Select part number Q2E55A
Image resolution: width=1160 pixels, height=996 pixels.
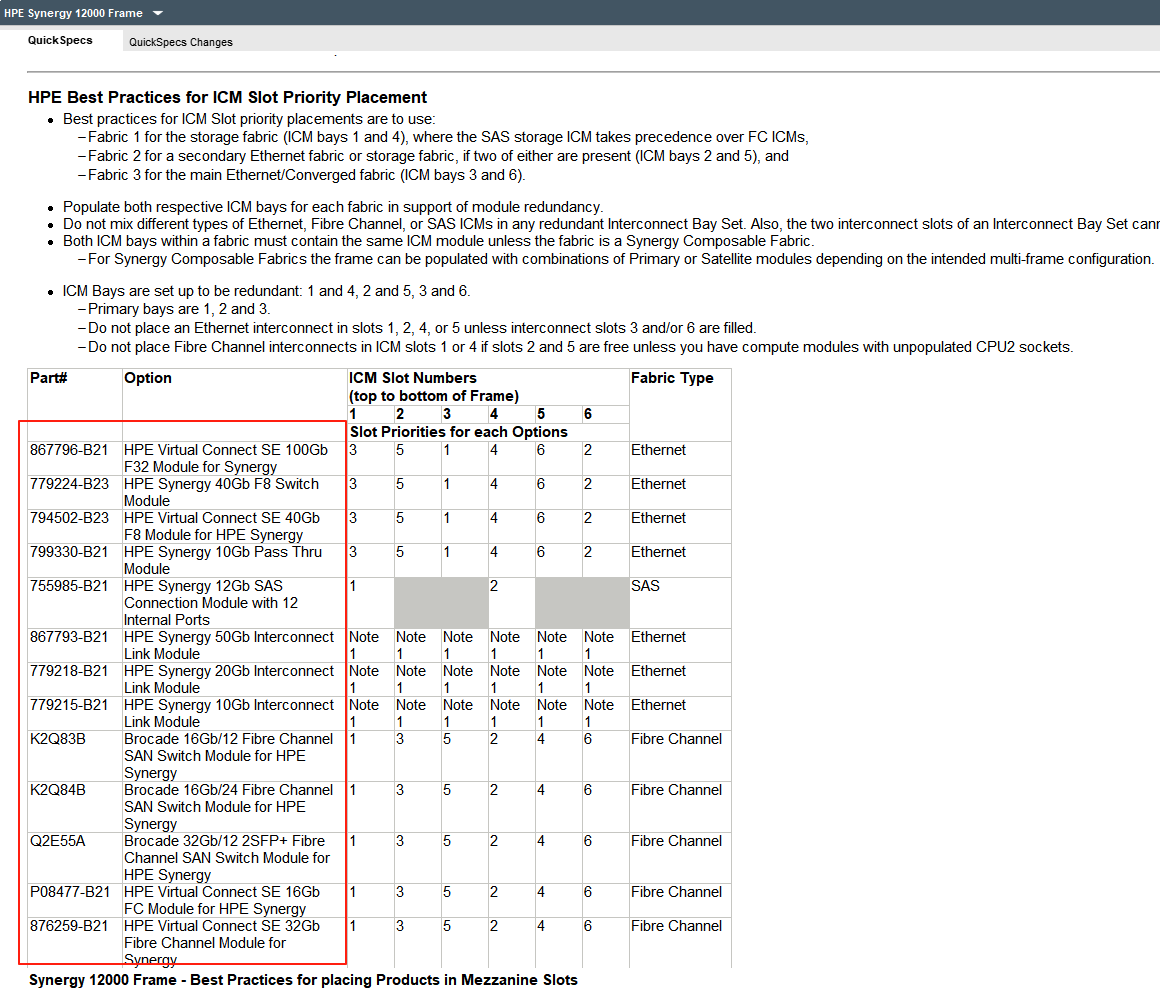coord(58,841)
